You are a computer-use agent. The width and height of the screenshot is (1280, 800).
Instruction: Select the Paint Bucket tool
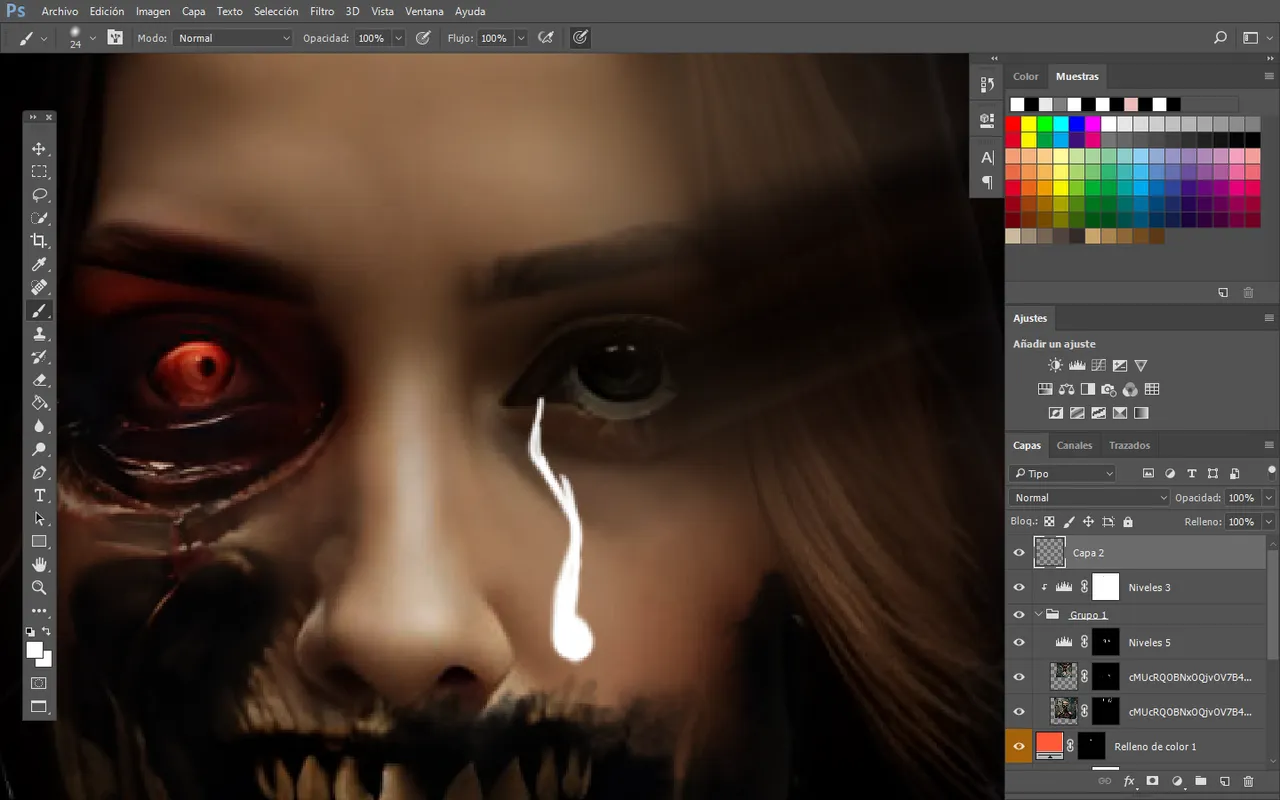[x=39, y=403]
